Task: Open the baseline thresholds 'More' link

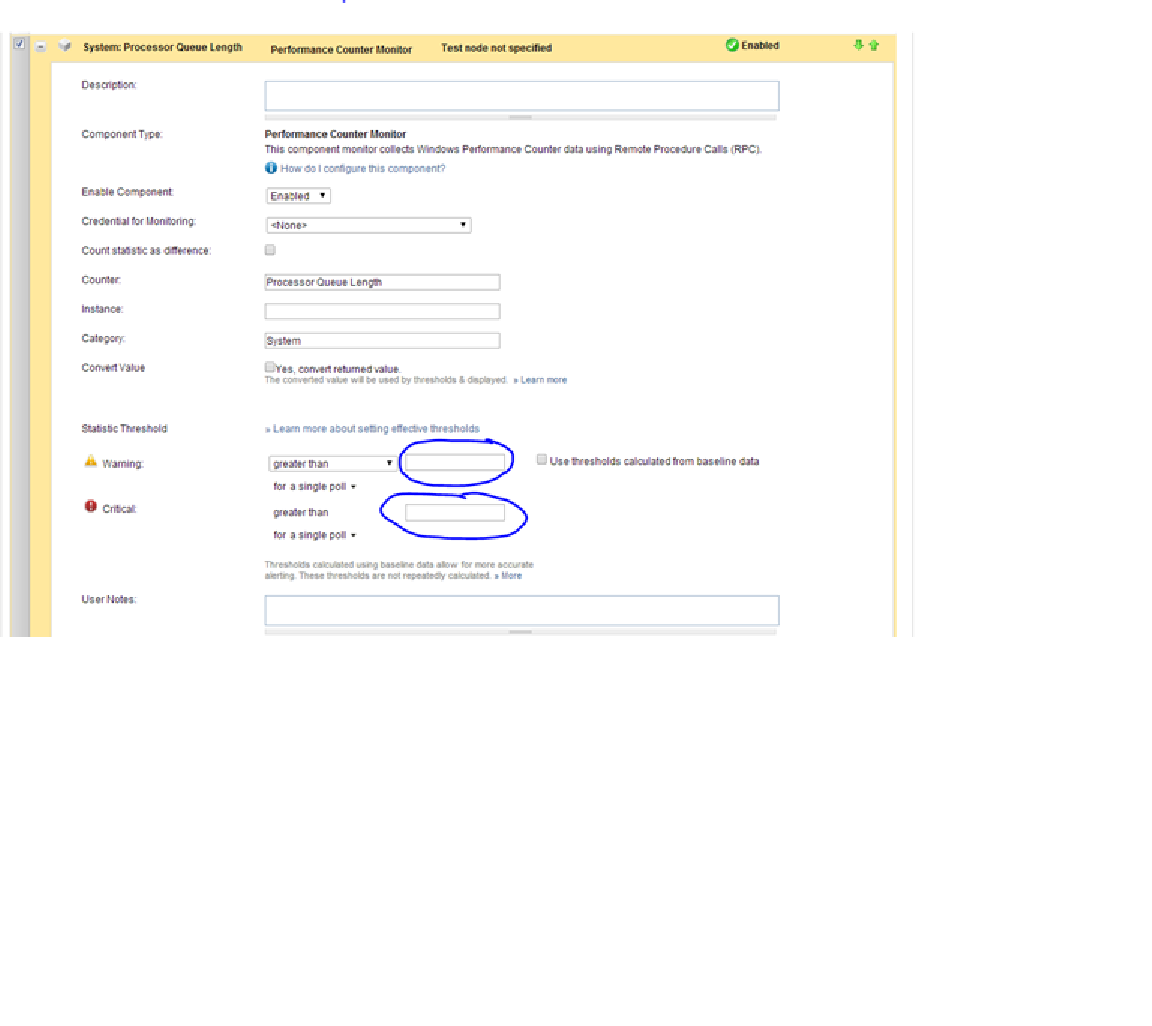Action: [x=511, y=575]
